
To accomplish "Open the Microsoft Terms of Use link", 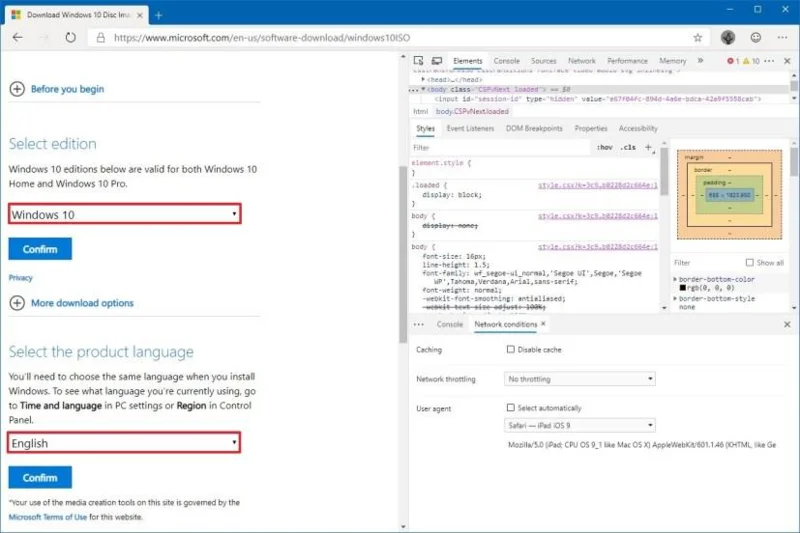I will click(x=47, y=517).
